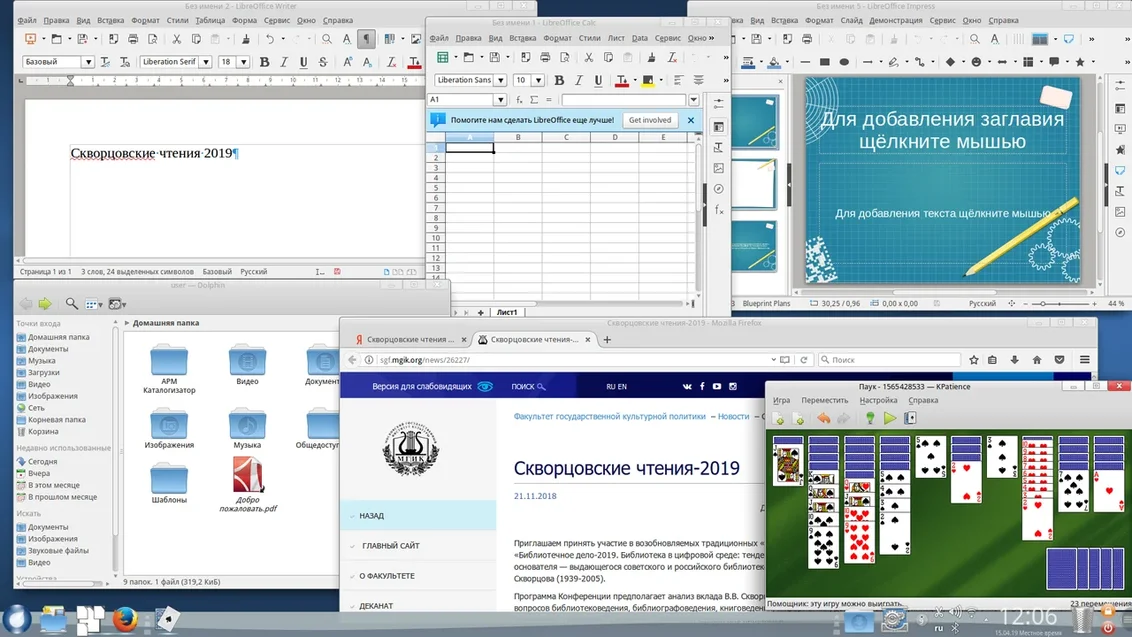Image resolution: width=1132 pixels, height=637 pixels.
Task: Click 'Версия для слабовидящих' on the webpage
Action: [422, 386]
